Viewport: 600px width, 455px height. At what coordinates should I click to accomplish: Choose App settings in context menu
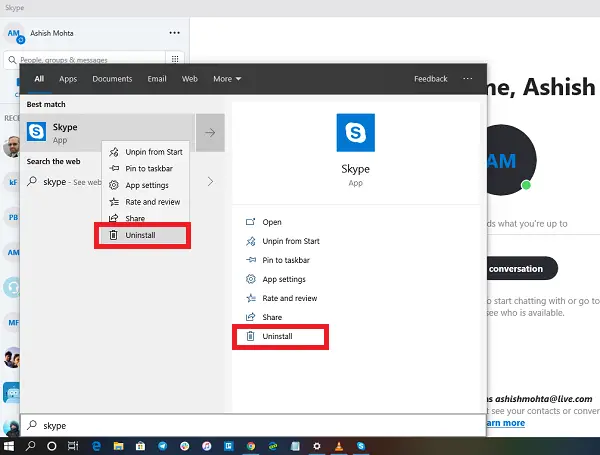click(x=145, y=185)
